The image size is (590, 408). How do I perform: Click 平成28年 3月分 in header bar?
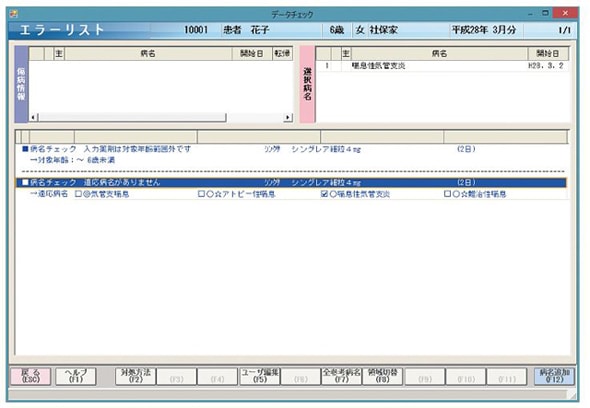click(x=484, y=30)
